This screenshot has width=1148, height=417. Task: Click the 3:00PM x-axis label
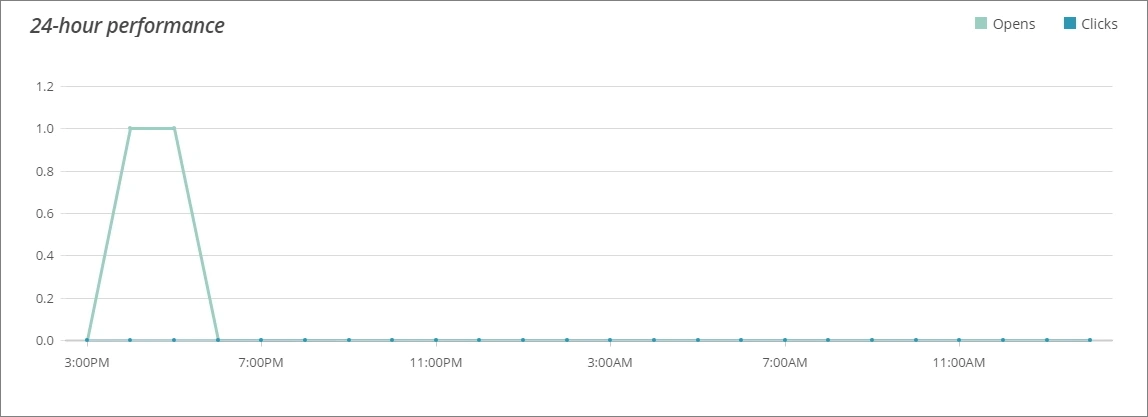87,363
